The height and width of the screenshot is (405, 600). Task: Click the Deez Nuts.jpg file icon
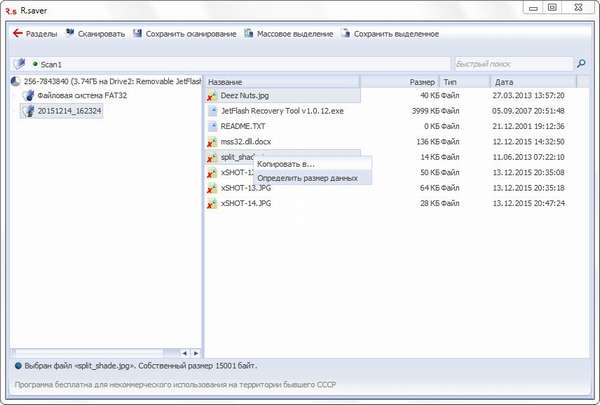[213, 96]
